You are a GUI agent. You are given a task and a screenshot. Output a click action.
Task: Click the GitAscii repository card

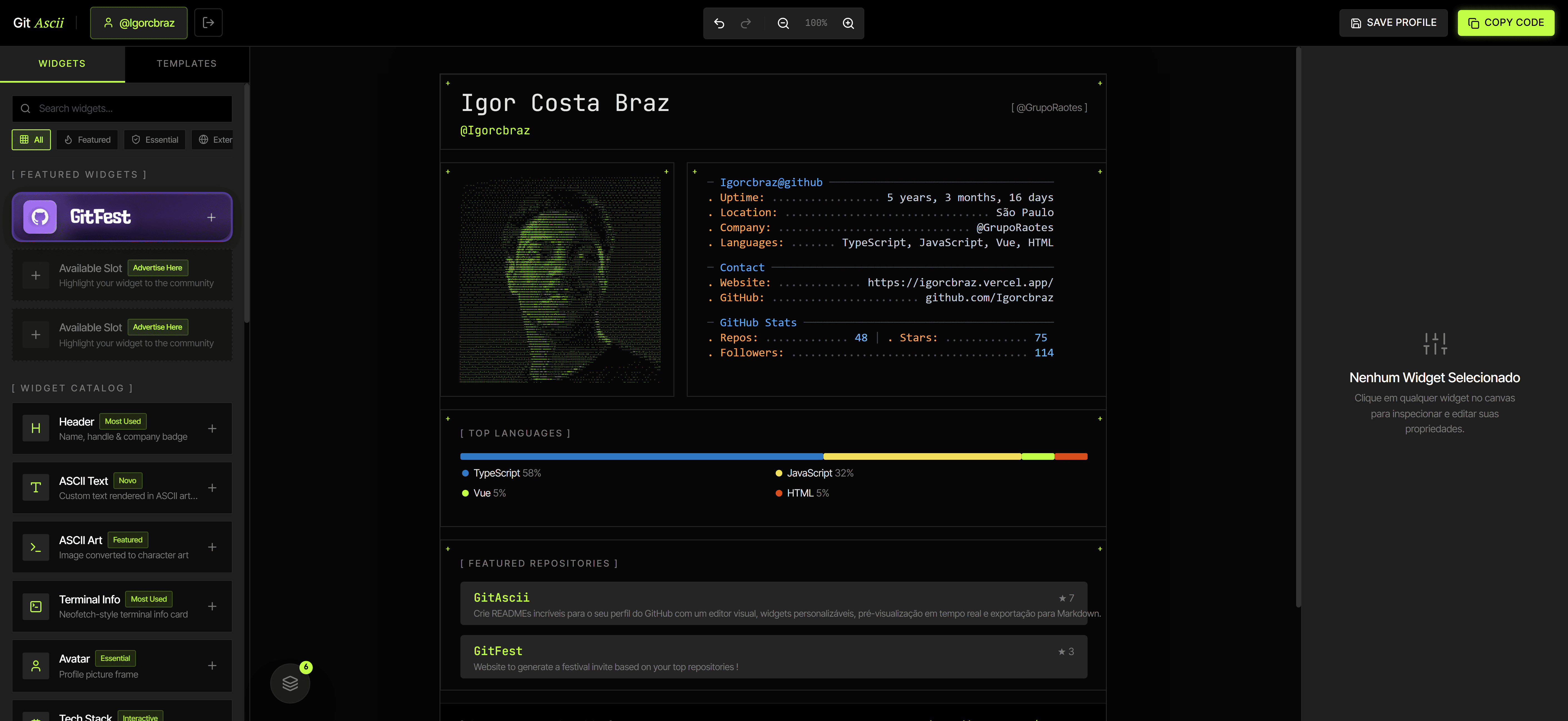[774, 603]
